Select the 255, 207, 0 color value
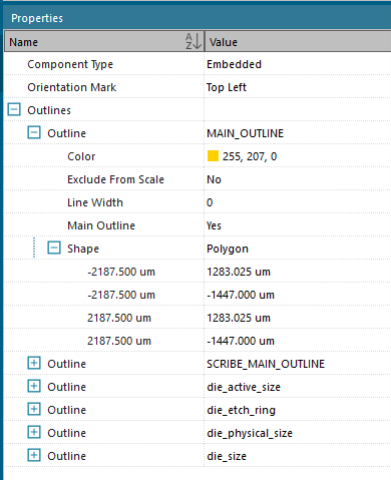The height and width of the screenshot is (480, 391). tap(250, 156)
